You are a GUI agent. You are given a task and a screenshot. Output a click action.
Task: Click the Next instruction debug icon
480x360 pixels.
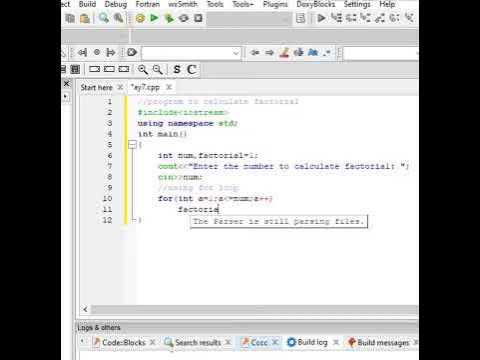(x=394, y=18)
